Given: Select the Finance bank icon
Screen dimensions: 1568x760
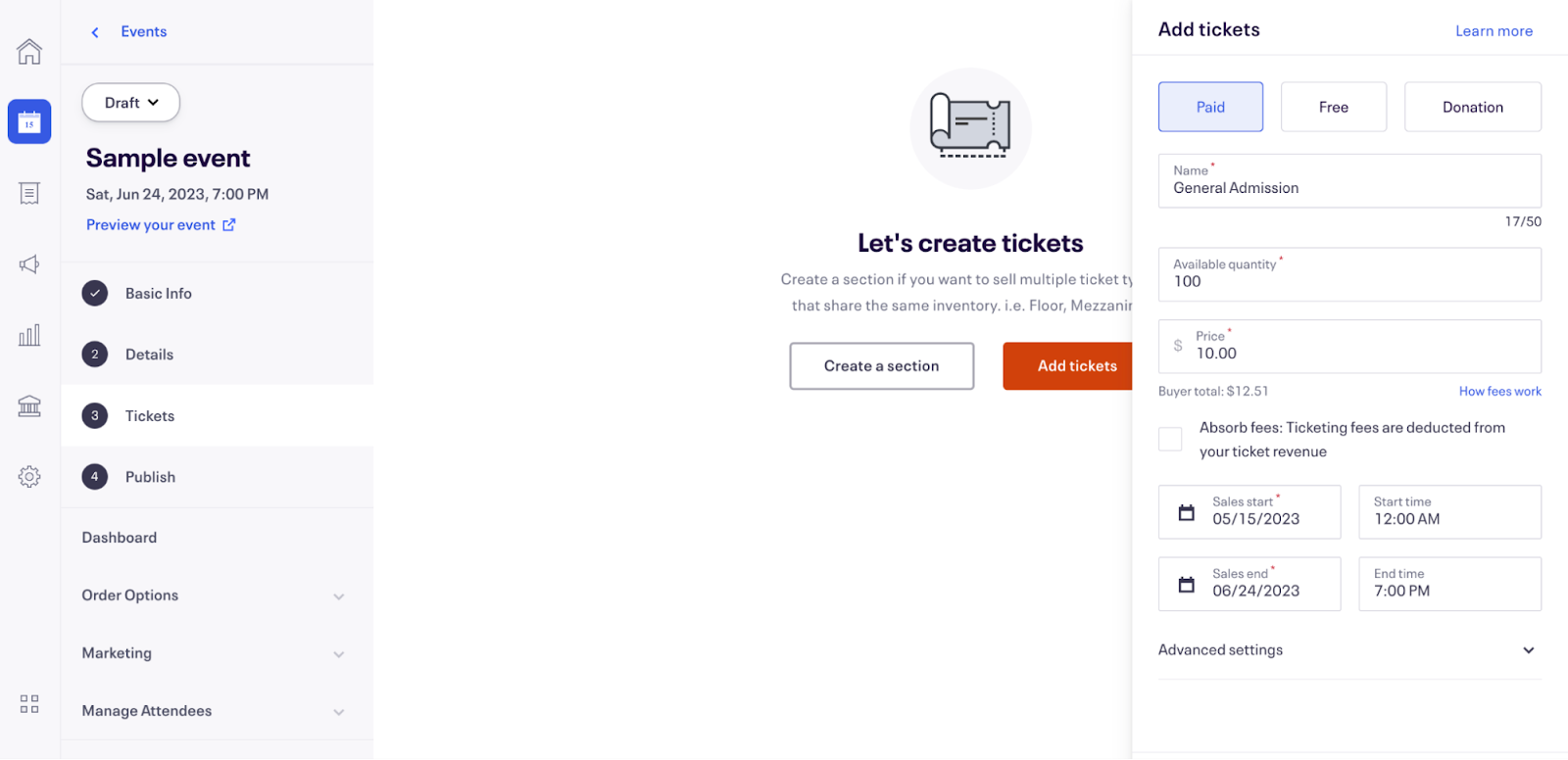Looking at the screenshot, I should click(28, 405).
